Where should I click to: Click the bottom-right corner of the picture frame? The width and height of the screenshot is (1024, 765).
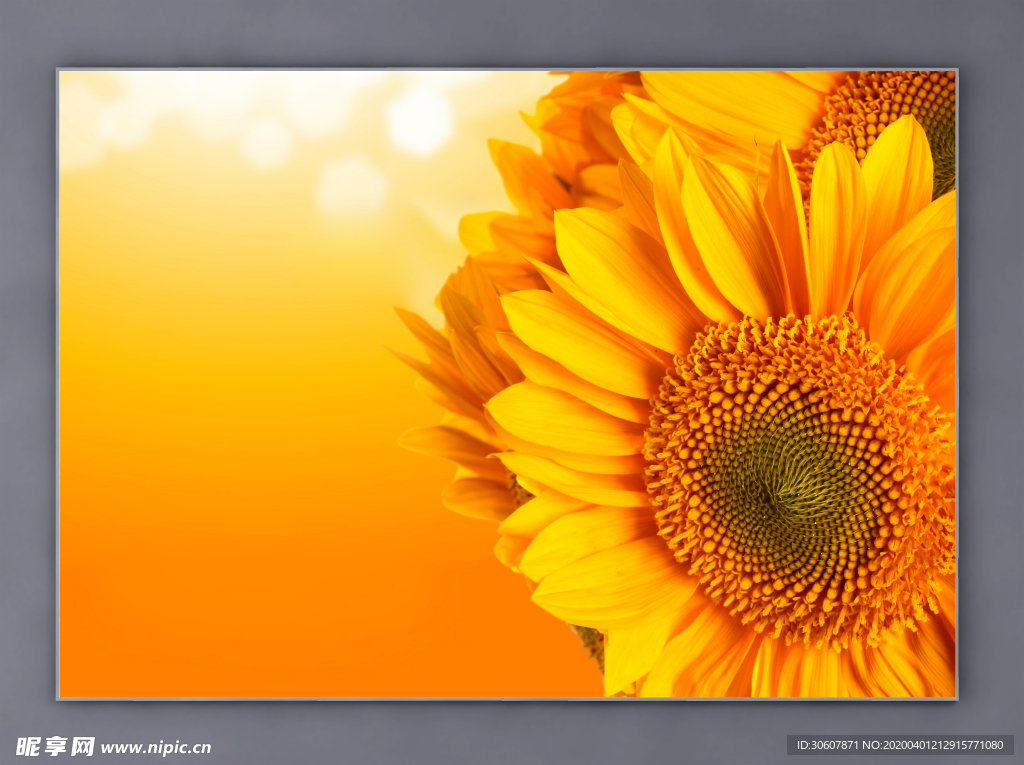click(956, 697)
